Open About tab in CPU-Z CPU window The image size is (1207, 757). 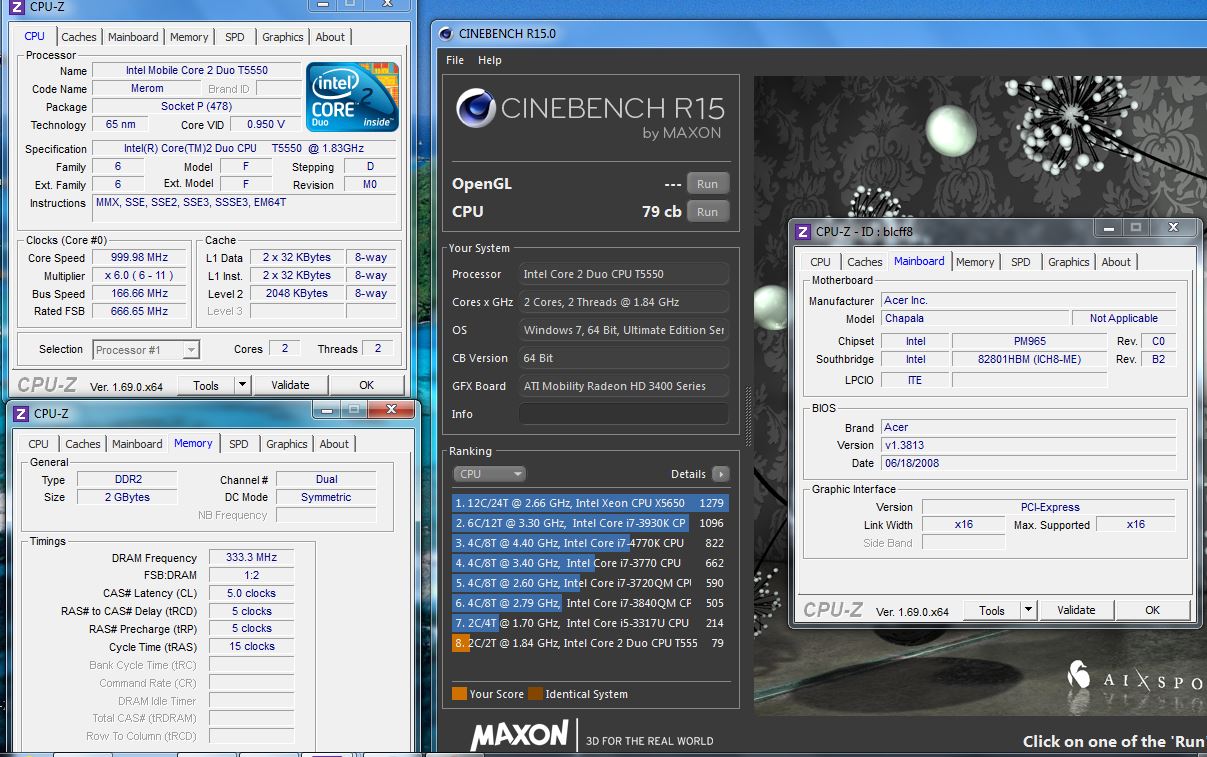330,37
